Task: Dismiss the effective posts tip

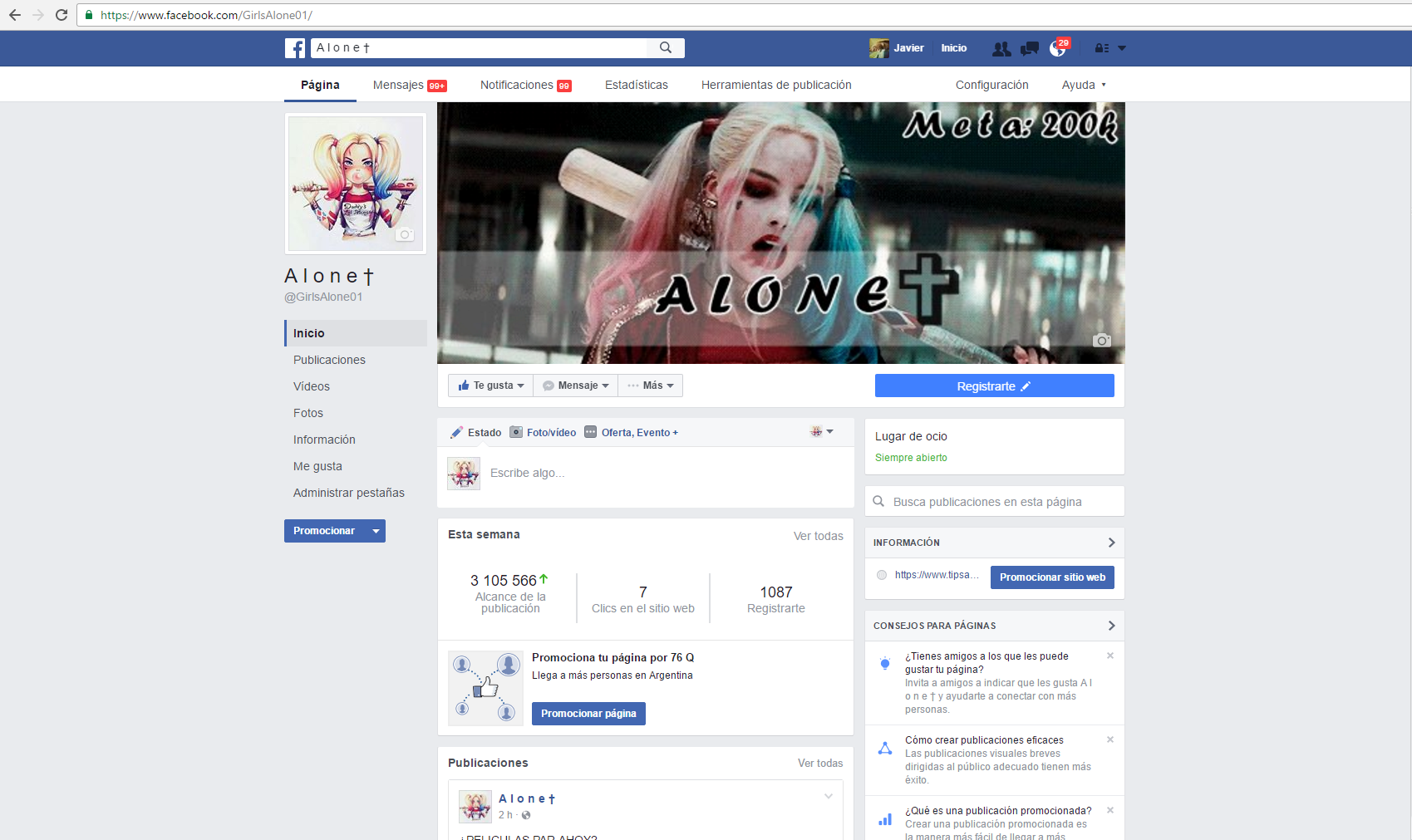Action: click(x=1110, y=739)
